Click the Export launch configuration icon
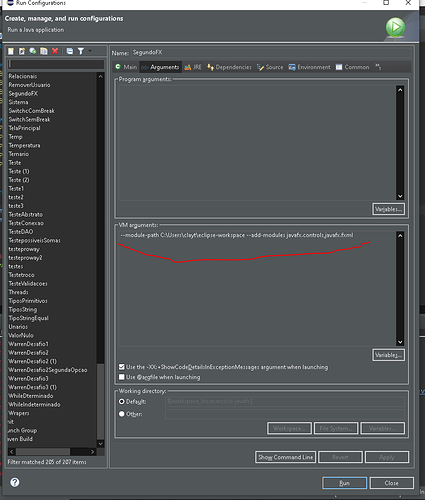The width and height of the screenshot is (425, 500). [x=33, y=51]
